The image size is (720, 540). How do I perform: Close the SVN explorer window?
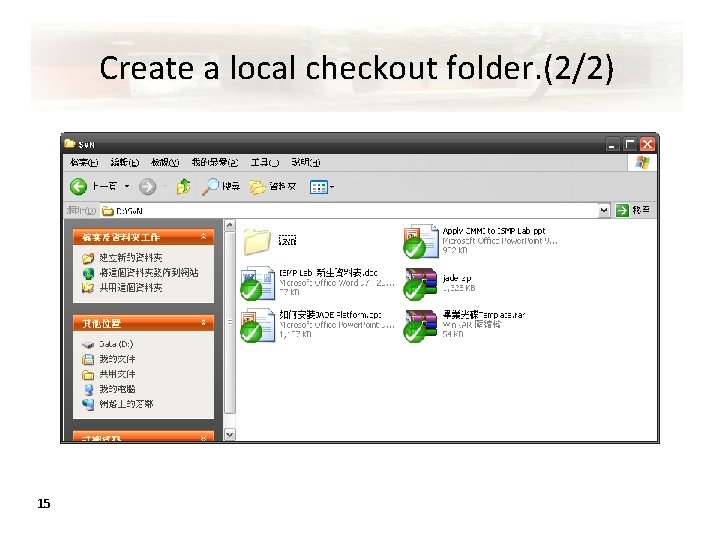point(647,145)
